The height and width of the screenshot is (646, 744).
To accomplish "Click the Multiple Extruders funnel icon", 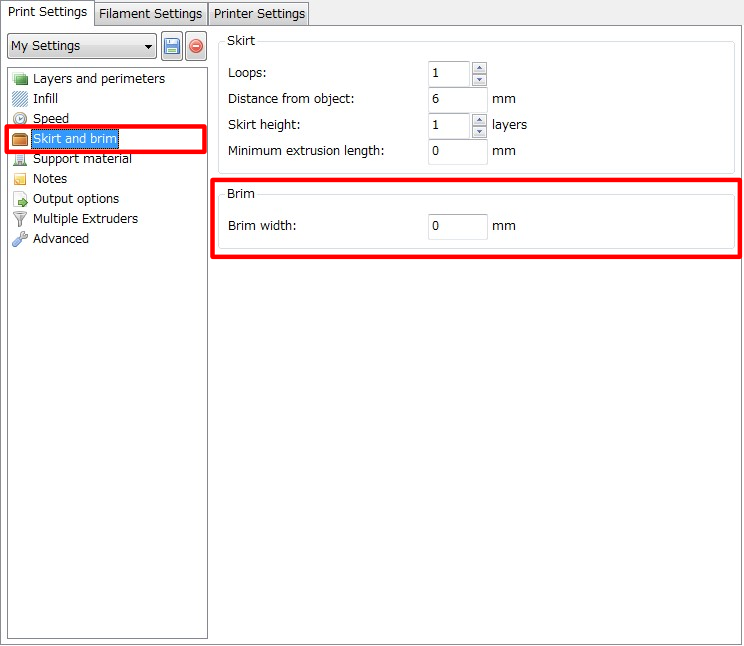I will tap(20, 219).
